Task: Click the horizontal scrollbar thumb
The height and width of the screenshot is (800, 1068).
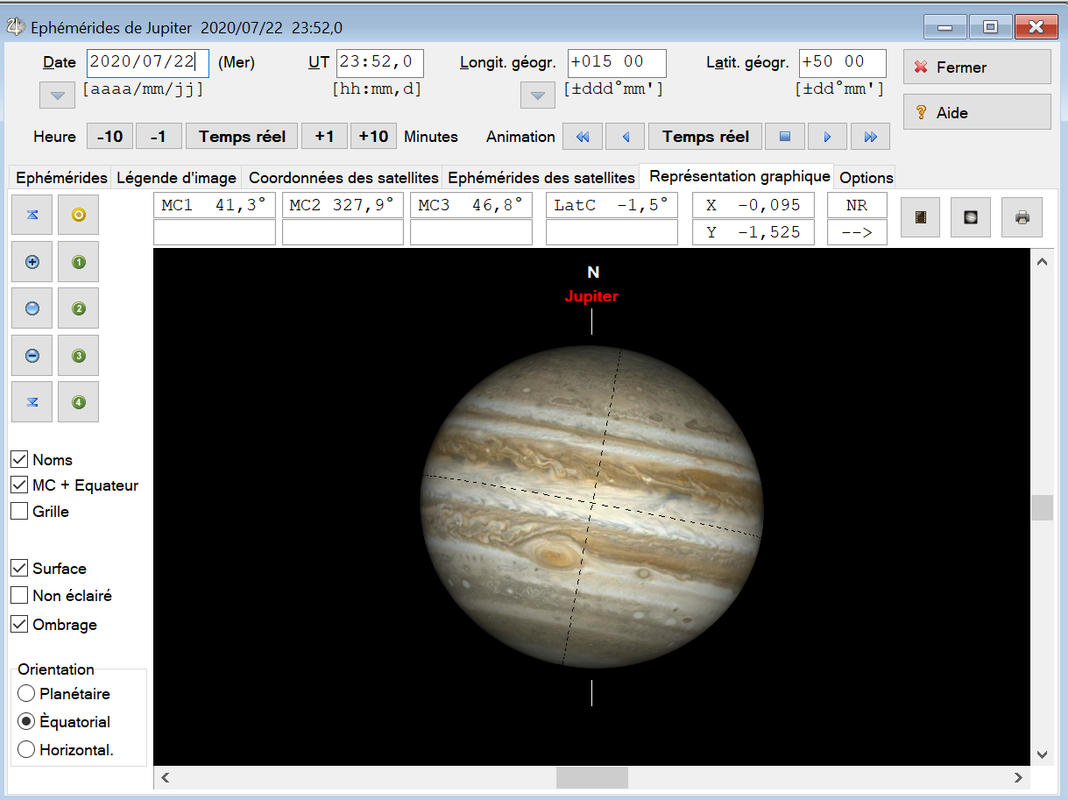Action: pos(592,778)
